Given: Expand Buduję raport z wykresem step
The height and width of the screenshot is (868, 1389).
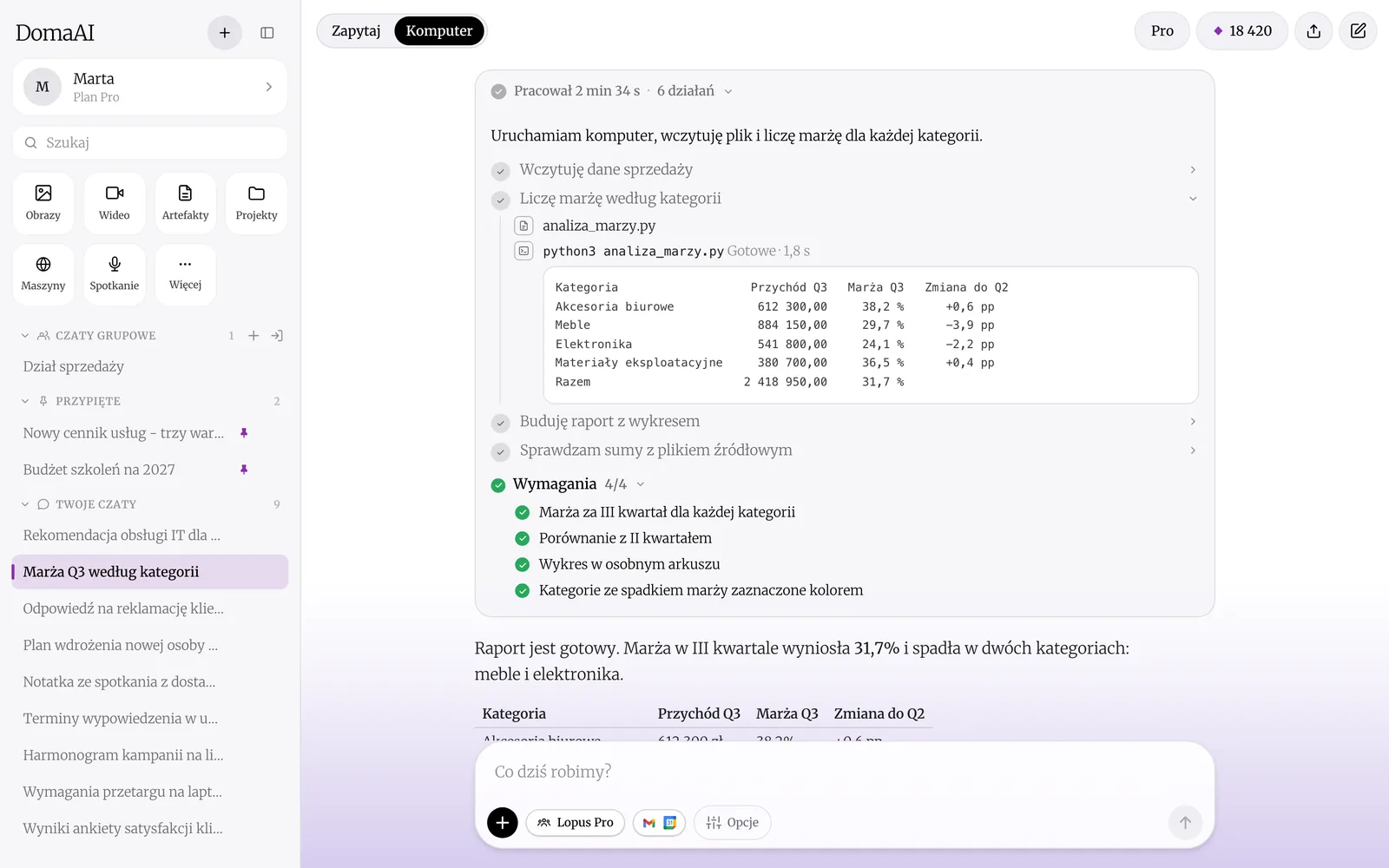Looking at the screenshot, I should click(844, 422).
